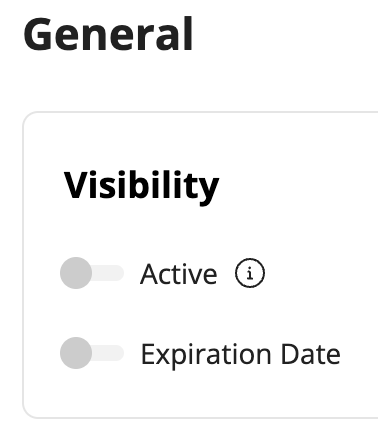Click the Expiration Date label text

pyautogui.click(x=241, y=355)
